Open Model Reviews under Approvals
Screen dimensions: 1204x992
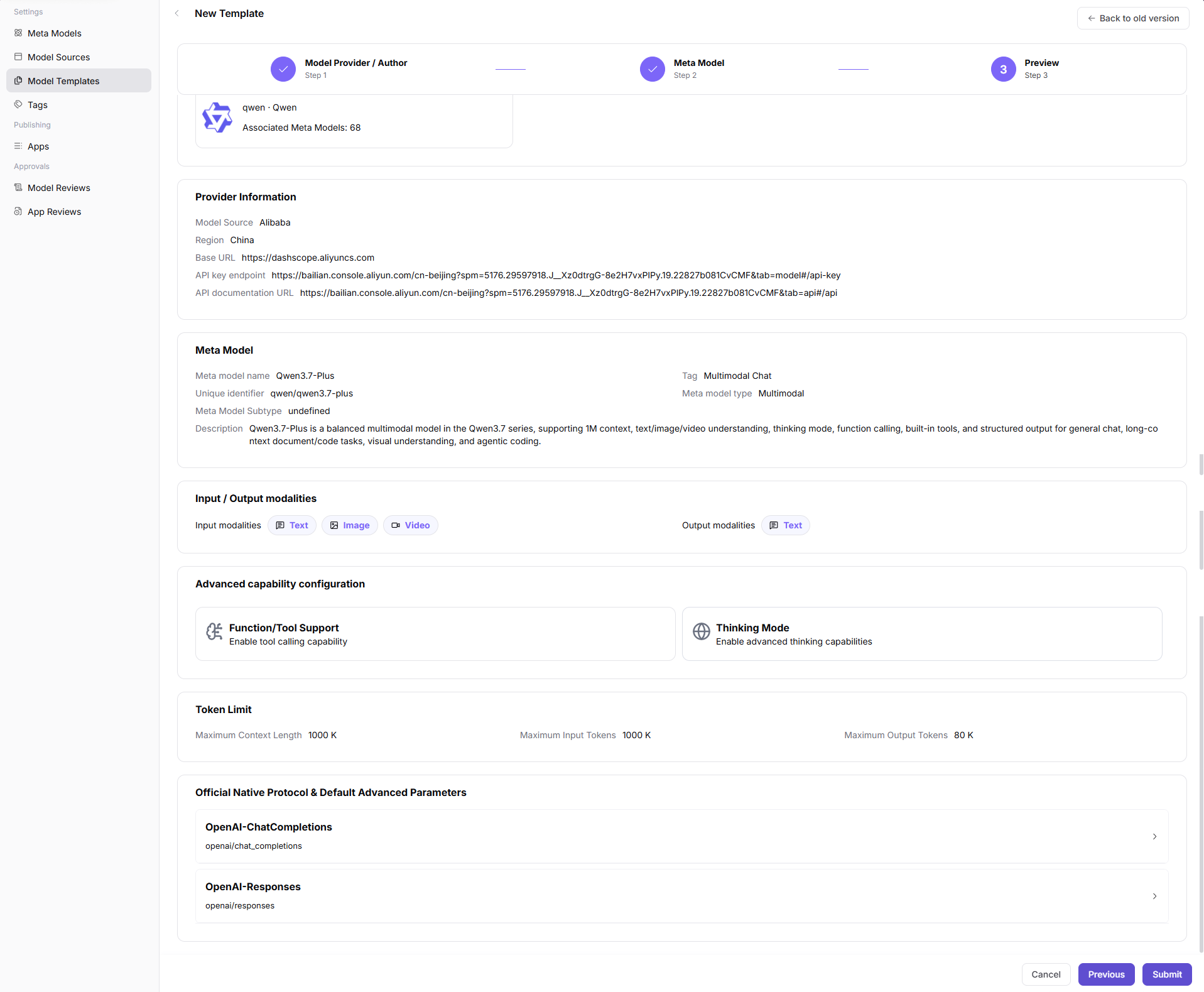point(79,187)
